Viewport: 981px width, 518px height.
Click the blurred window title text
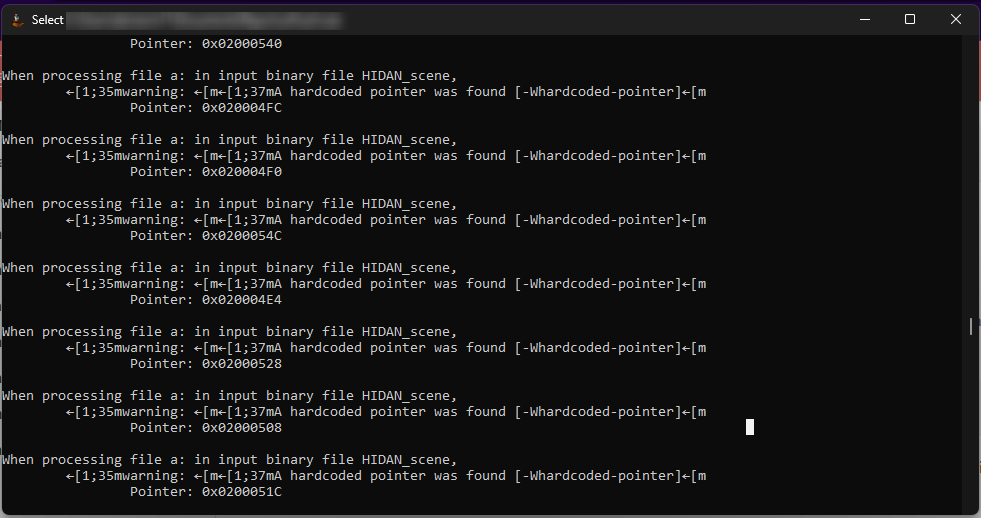205,20
